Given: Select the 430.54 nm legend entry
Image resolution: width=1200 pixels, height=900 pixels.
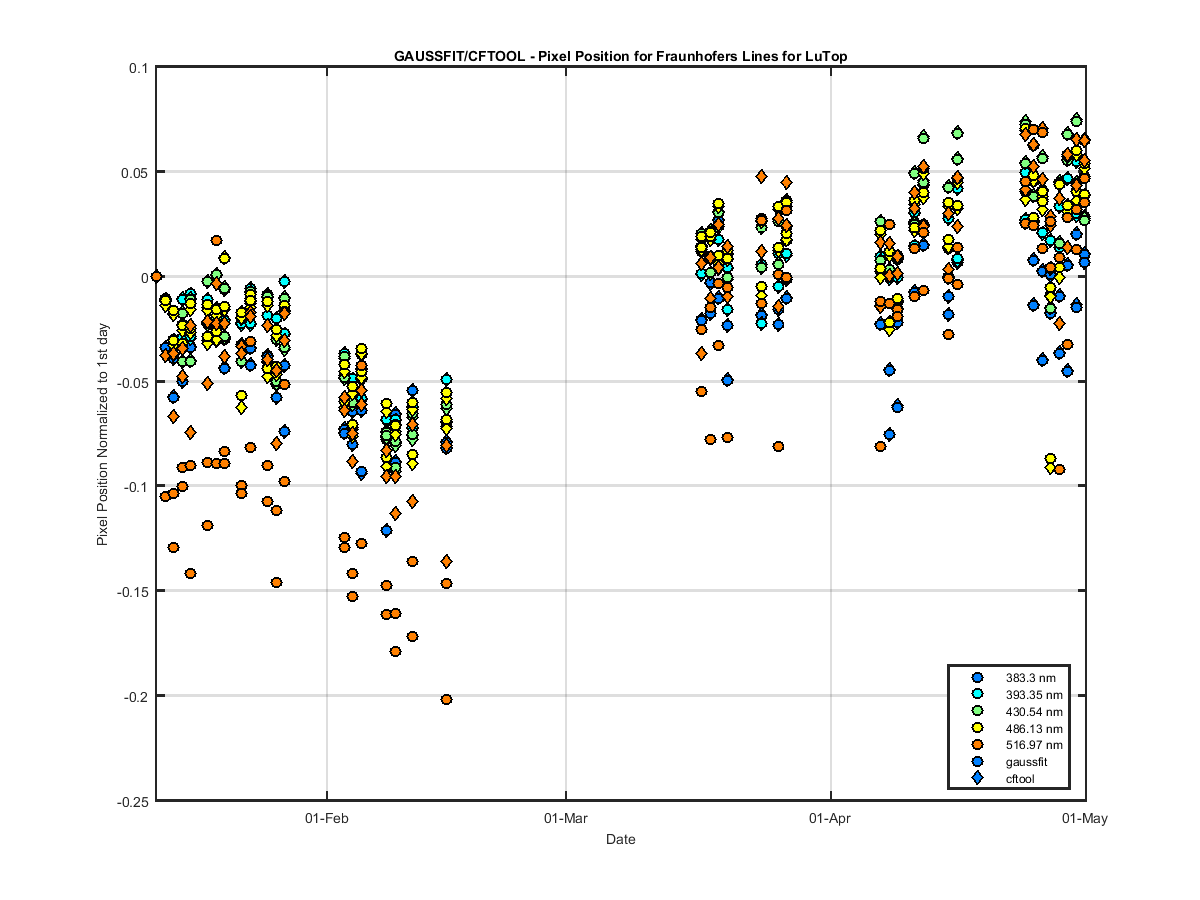Looking at the screenshot, I should point(1033,711).
